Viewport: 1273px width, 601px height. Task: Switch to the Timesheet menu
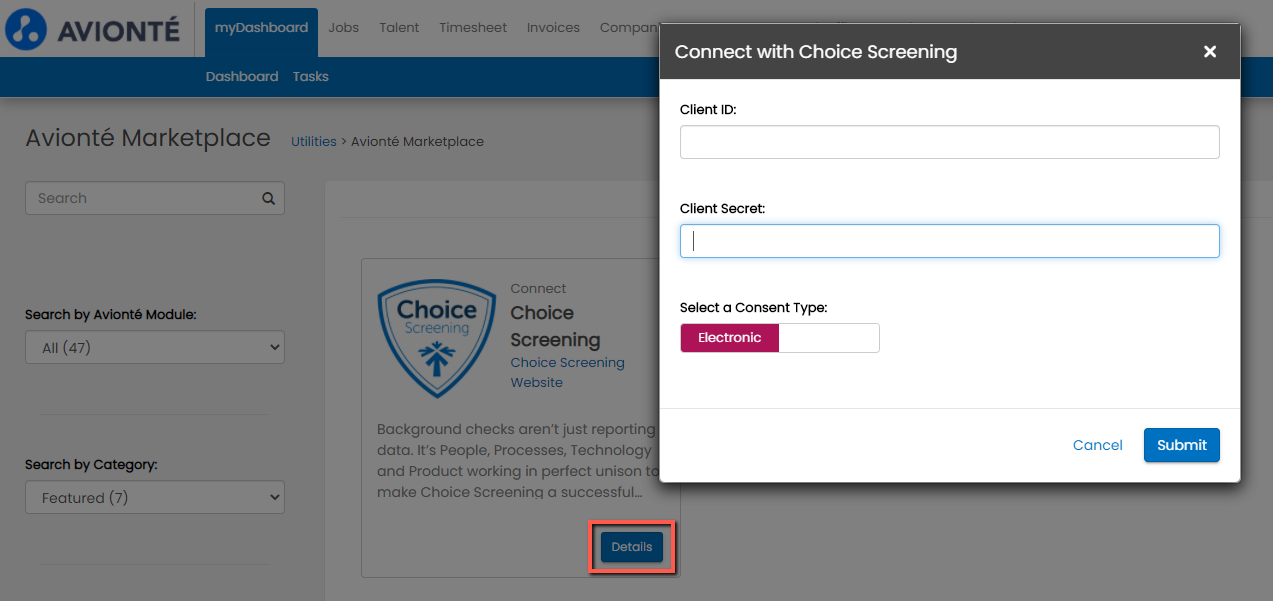(x=473, y=28)
